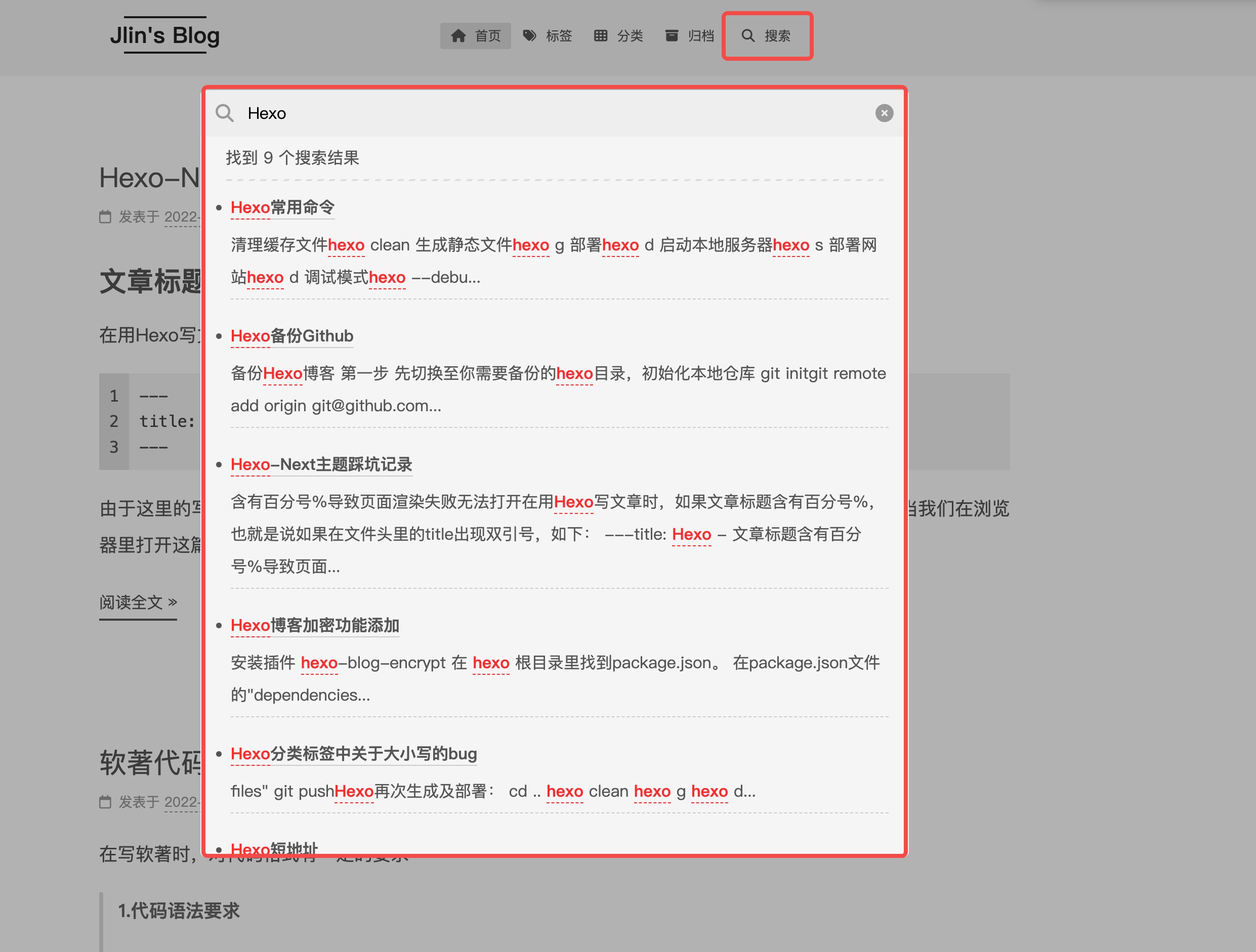Open result Hexo博客加密功能添加
The height and width of the screenshot is (952, 1256).
[315, 625]
